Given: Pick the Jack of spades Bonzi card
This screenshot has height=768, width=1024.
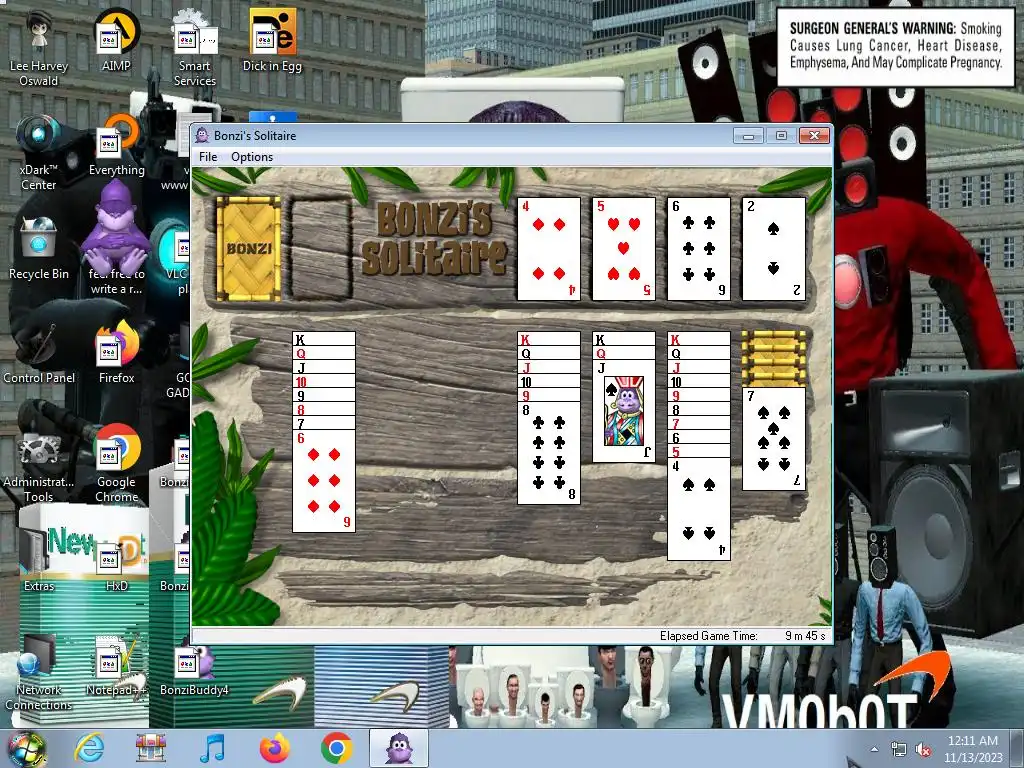Looking at the screenshot, I should coord(624,411).
